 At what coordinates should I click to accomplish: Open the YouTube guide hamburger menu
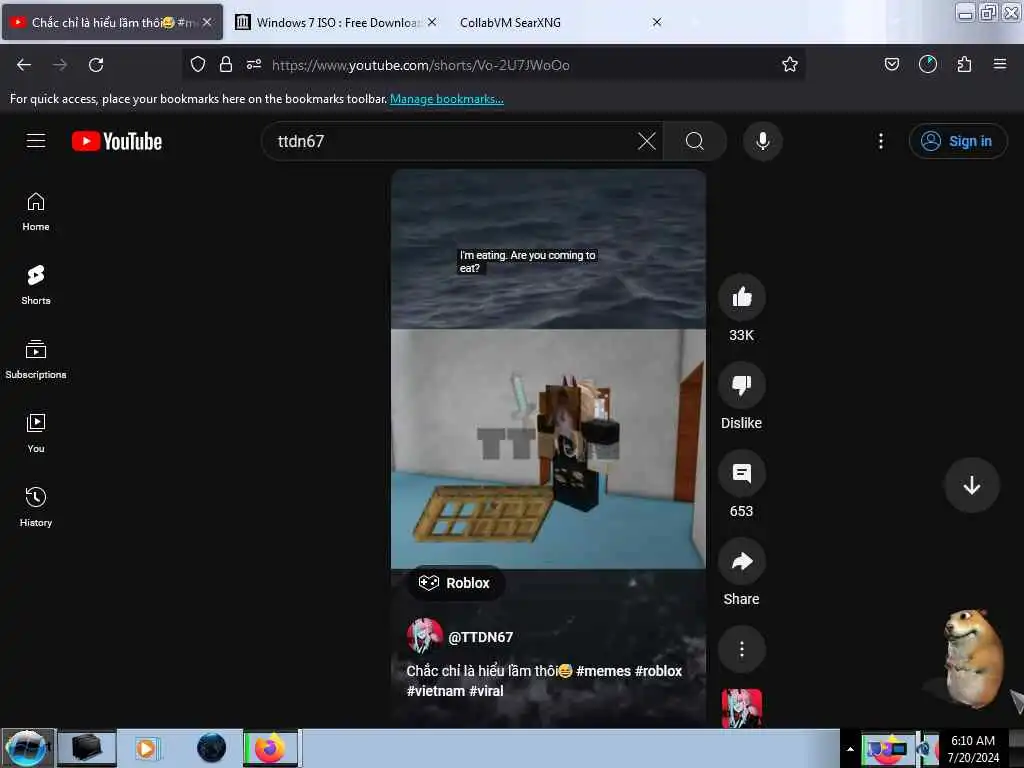pyautogui.click(x=36, y=141)
